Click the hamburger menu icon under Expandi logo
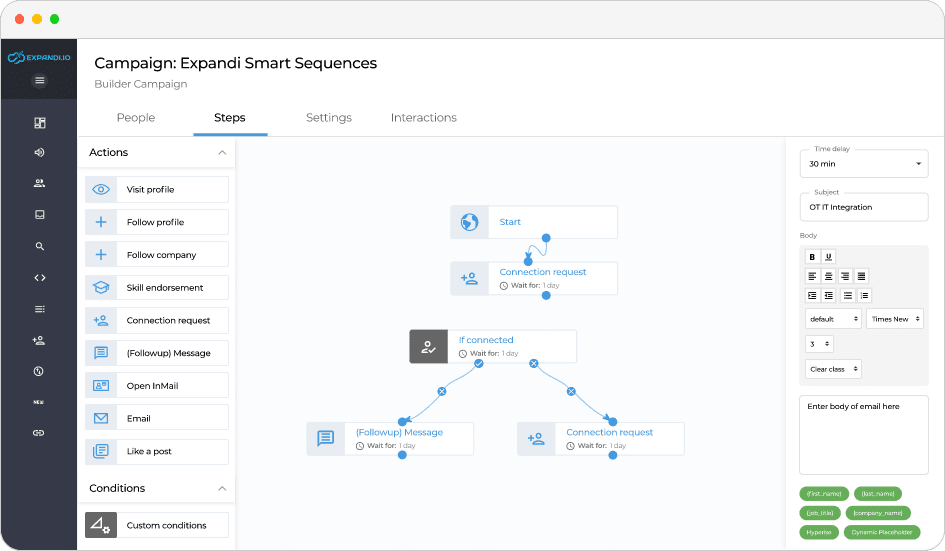 (x=39, y=81)
